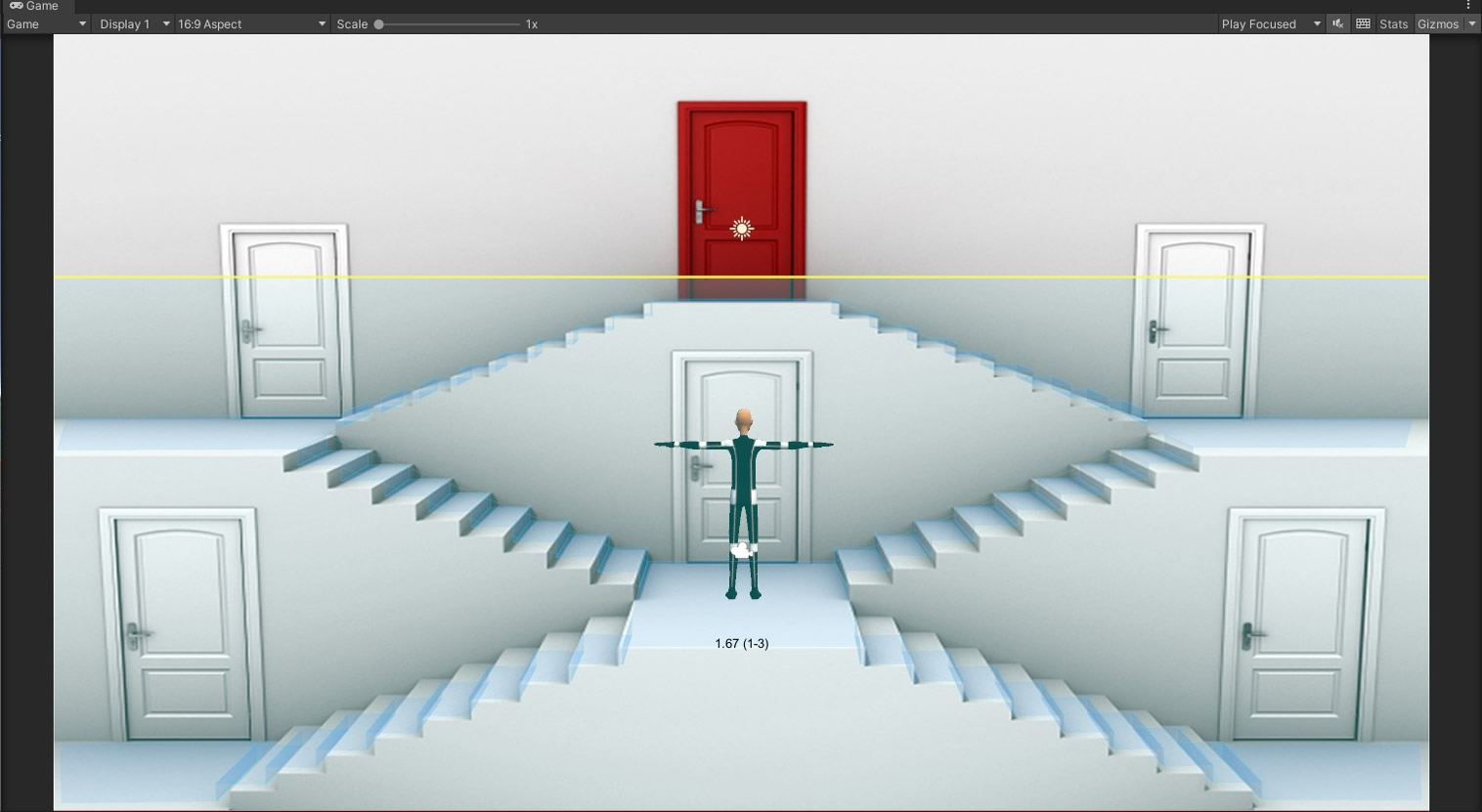Click the sun light gizmo on red door
Screen dimensions: 1482x812
pyautogui.click(x=742, y=229)
